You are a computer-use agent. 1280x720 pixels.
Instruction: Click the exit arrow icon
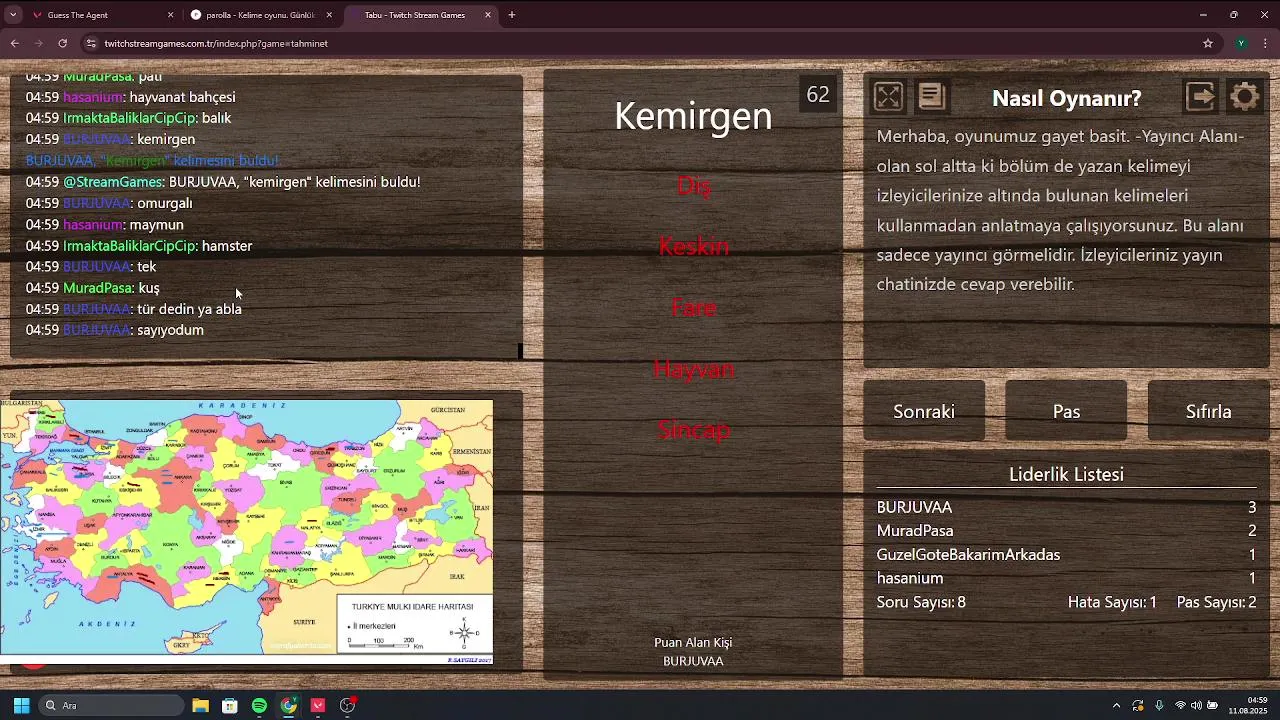1201,96
